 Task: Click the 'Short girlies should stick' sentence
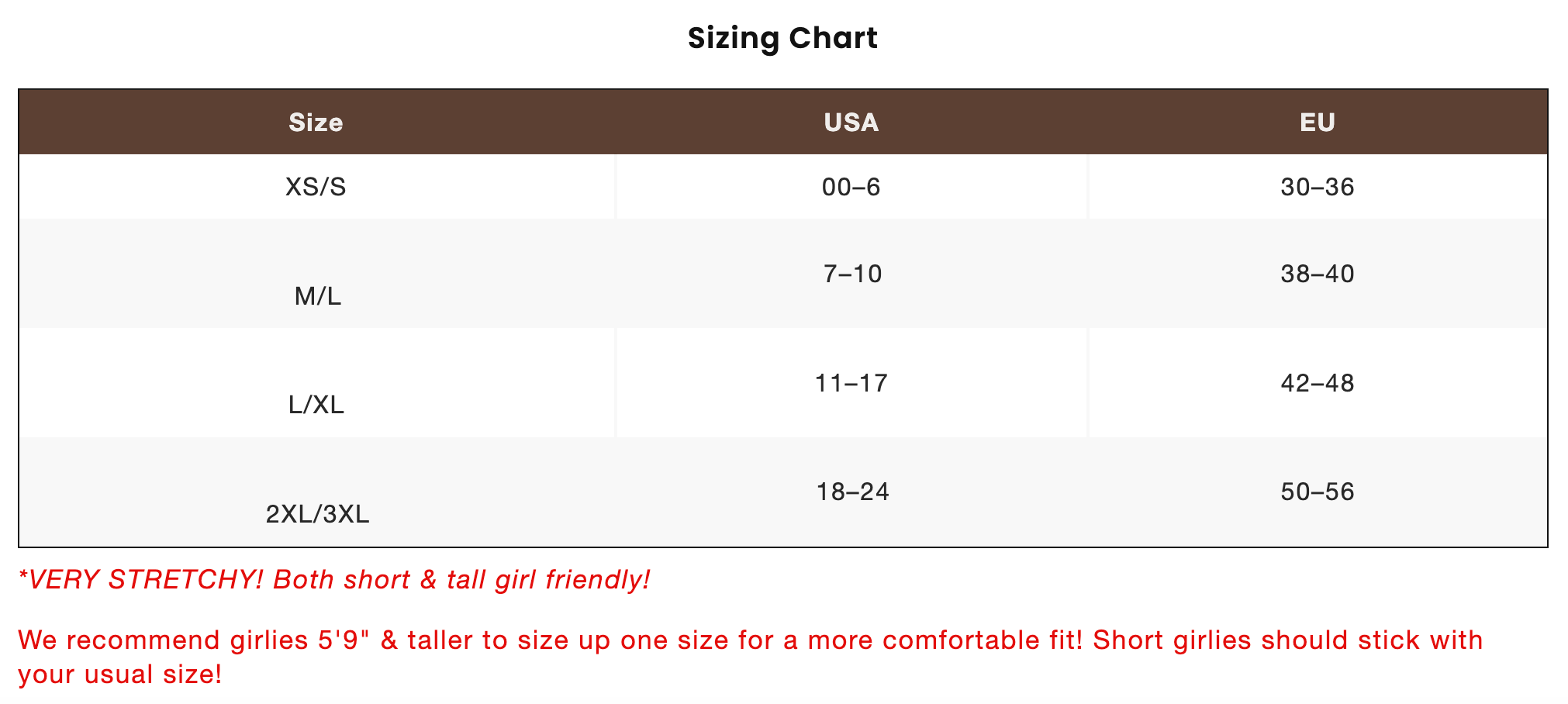(1287, 640)
